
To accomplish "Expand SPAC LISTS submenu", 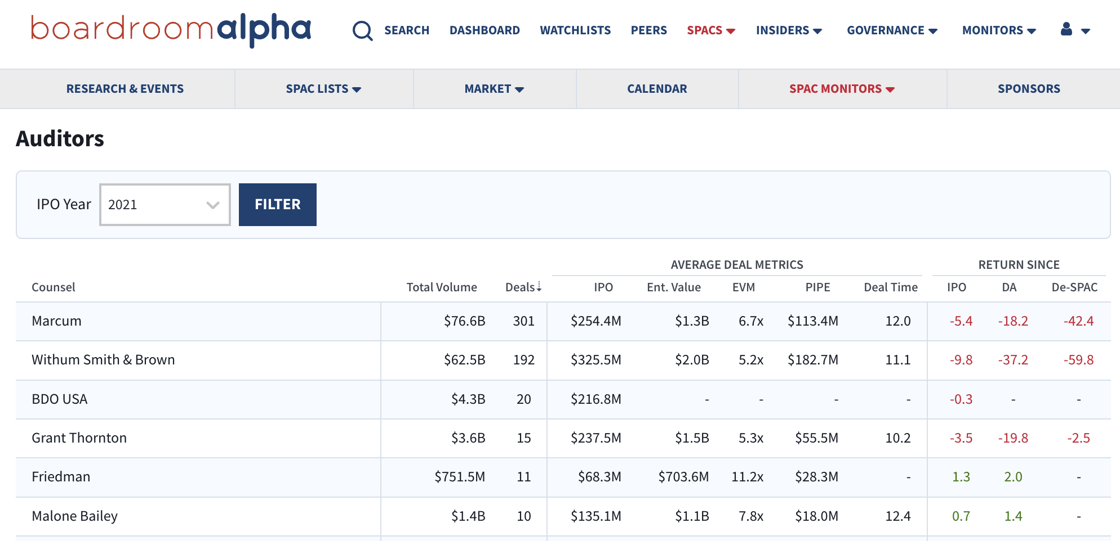I will [x=324, y=89].
